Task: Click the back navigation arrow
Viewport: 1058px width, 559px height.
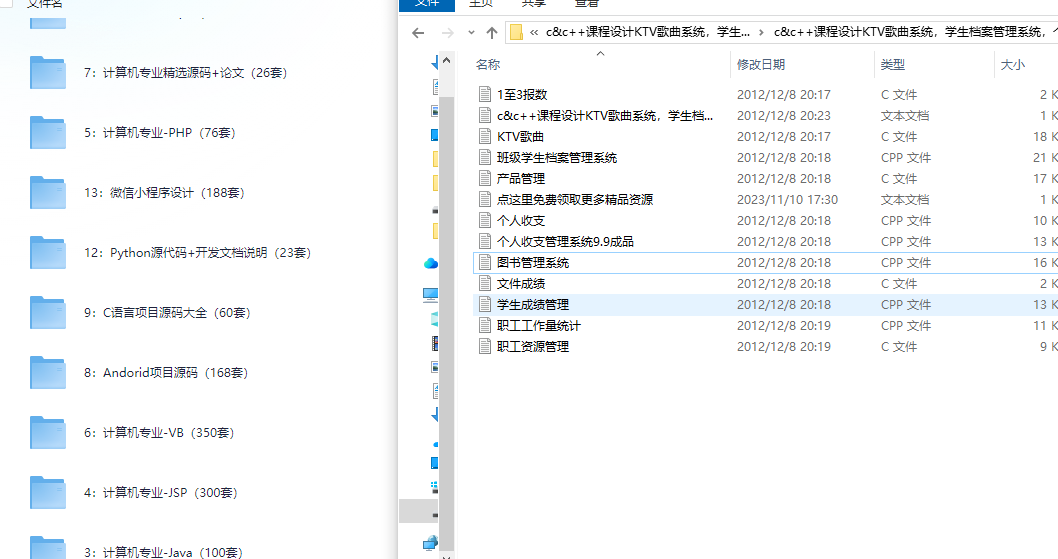Action: pyautogui.click(x=418, y=33)
